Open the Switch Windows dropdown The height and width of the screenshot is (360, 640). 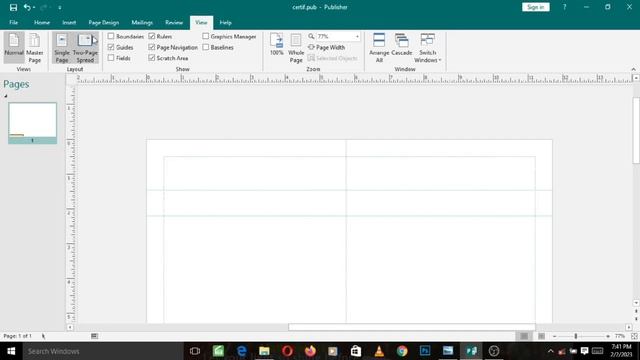(427, 47)
